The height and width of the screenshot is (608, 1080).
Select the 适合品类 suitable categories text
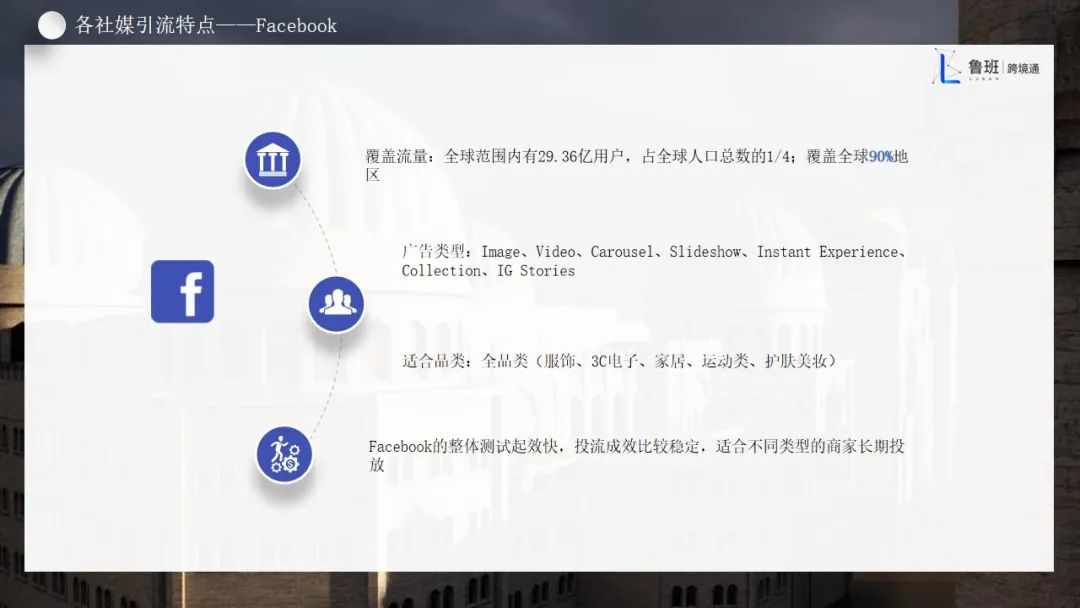coord(619,361)
